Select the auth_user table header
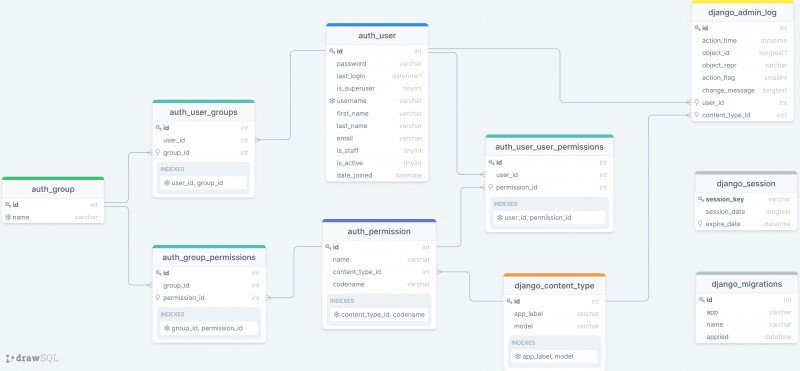This screenshot has height=371, width=800. (x=377, y=36)
